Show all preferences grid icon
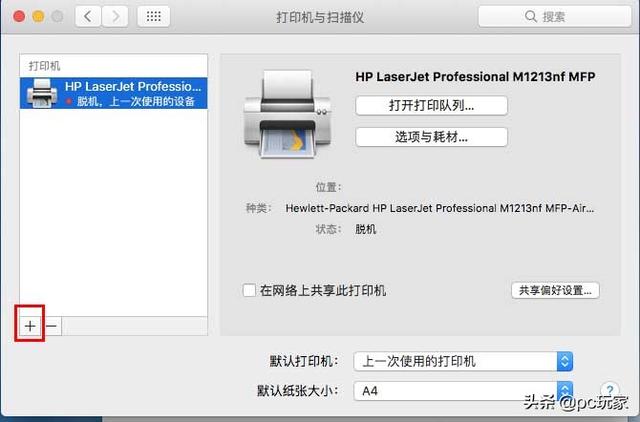This screenshot has width=640, height=422. pos(153,16)
